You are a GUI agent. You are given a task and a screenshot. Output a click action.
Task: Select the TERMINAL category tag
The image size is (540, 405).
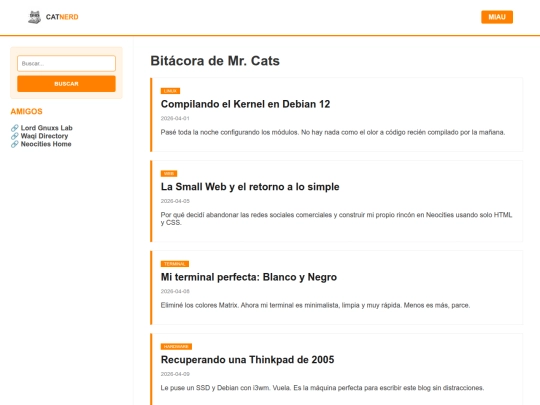[175, 264]
